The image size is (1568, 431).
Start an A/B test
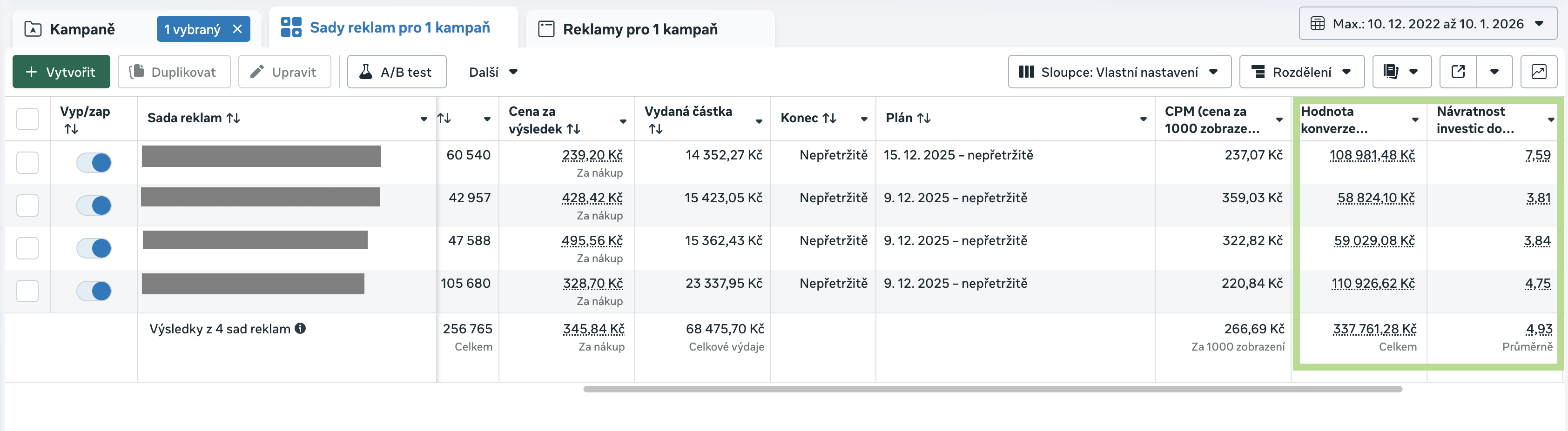pyautogui.click(x=396, y=72)
